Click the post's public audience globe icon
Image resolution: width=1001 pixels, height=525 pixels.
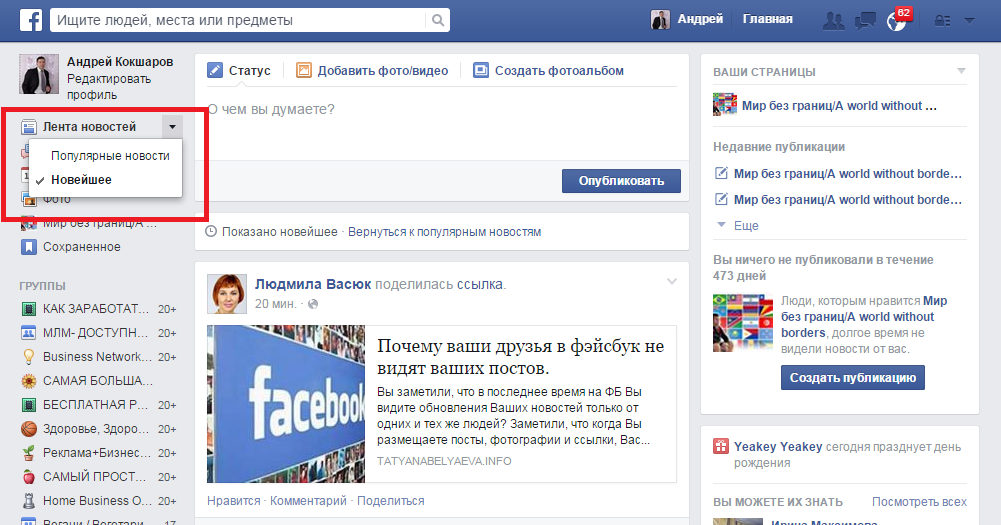(313, 304)
